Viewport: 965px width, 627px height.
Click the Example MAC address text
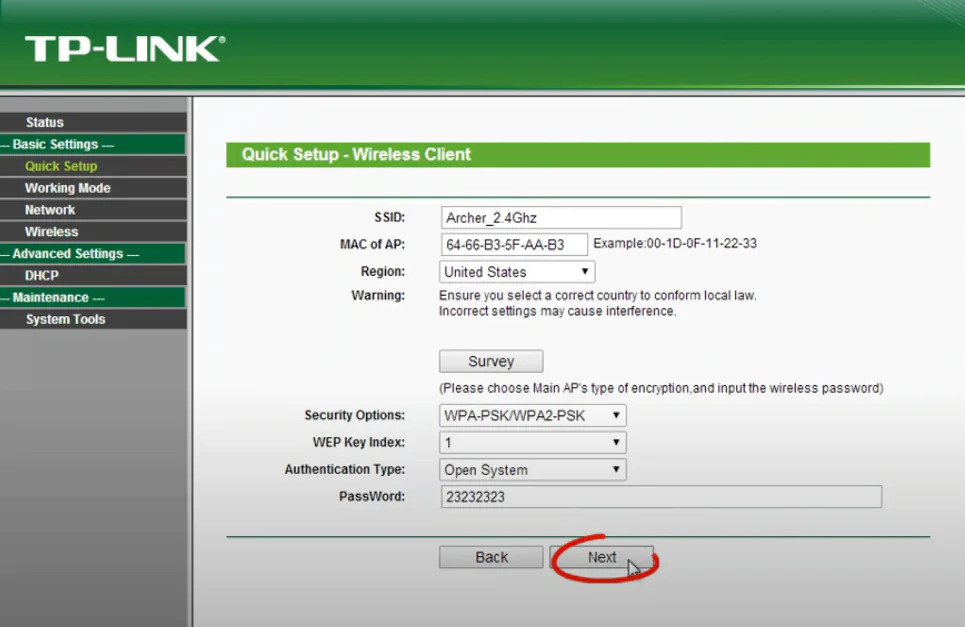675,244
